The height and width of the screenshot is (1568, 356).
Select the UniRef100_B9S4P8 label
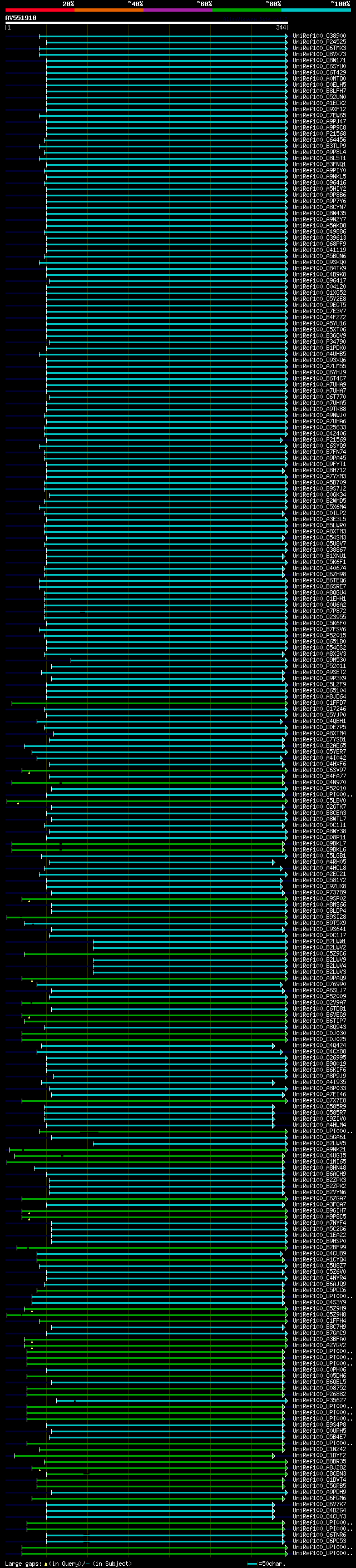pyautogui.click(x=319, y=1424)
